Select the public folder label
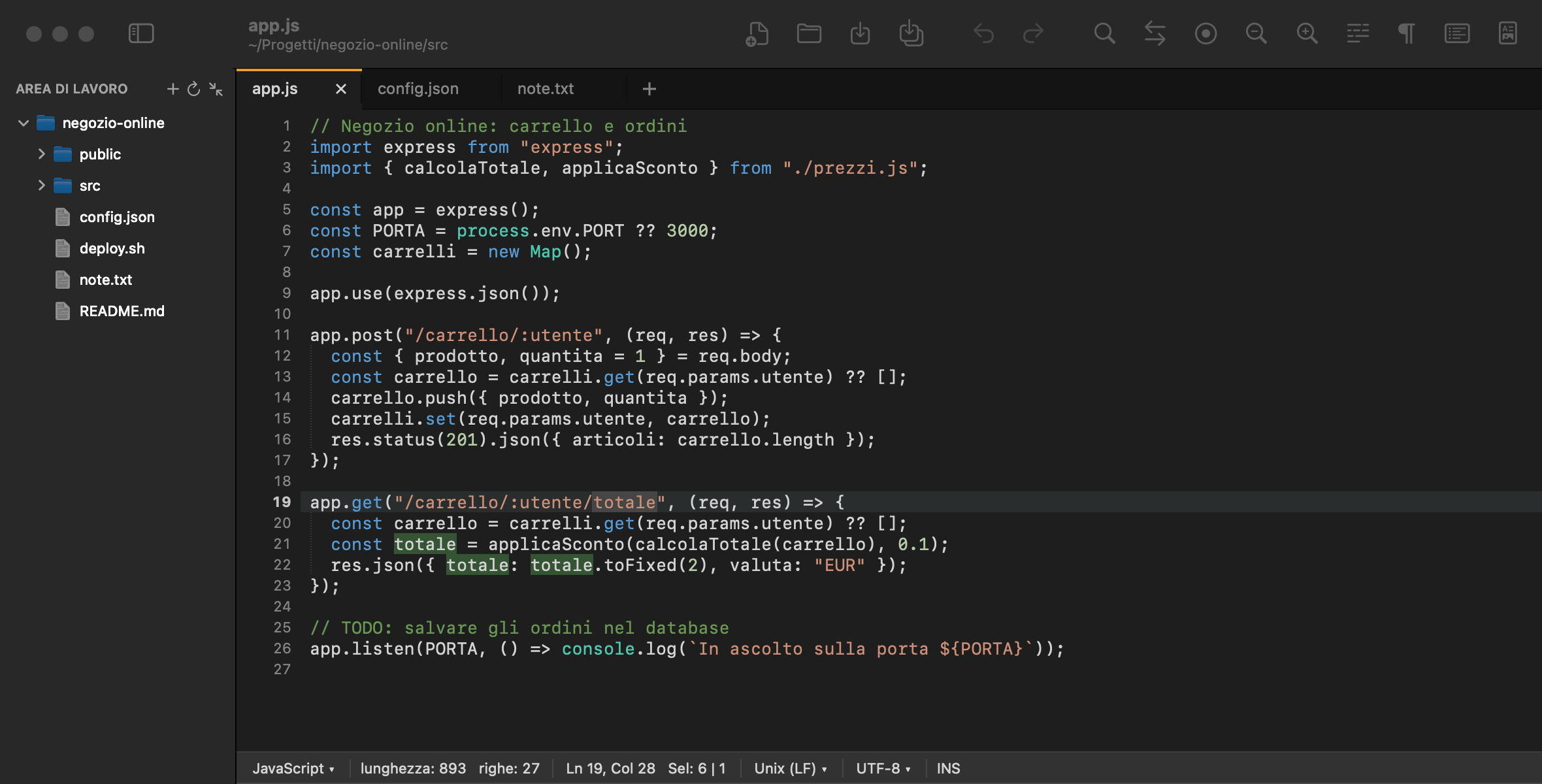This screenshot has height=784, width=1542. 100,154
